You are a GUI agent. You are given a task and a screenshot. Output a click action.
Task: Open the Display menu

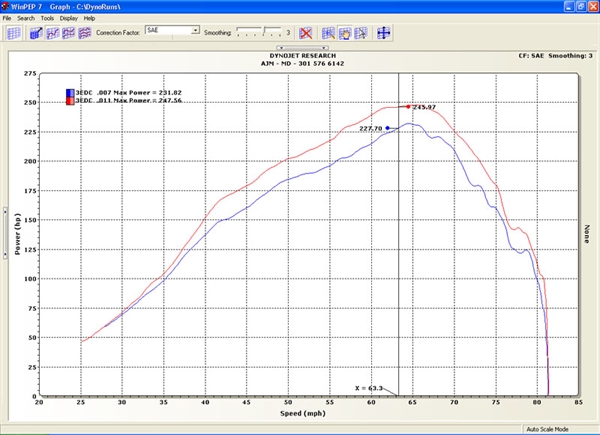[68, 18]
